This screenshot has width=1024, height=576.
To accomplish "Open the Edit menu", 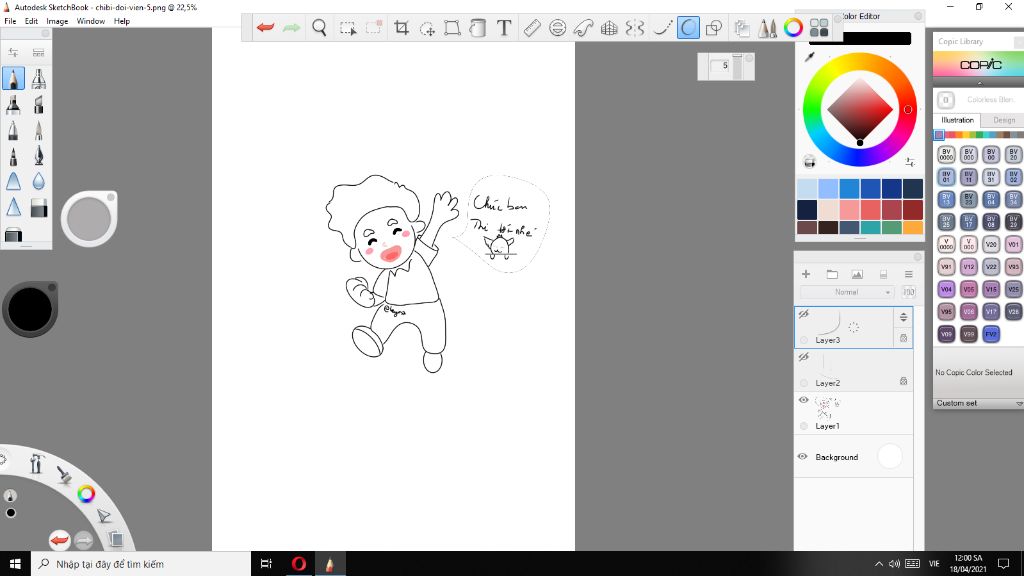I will pos(31,21).
